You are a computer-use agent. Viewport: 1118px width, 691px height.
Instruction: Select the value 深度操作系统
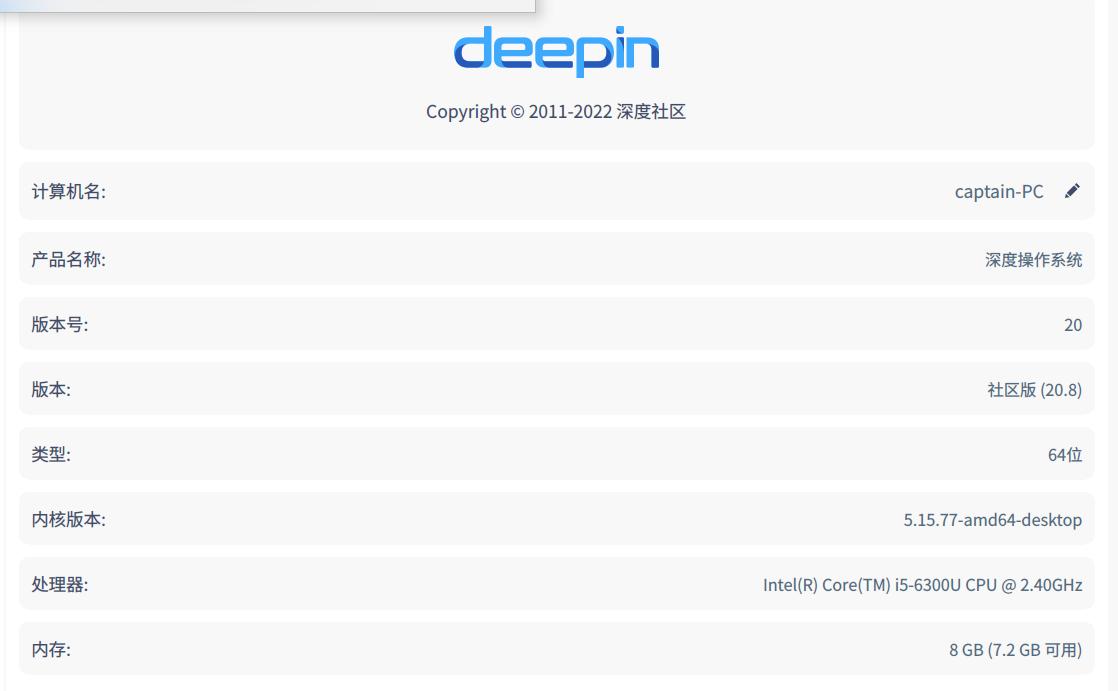1033,260
